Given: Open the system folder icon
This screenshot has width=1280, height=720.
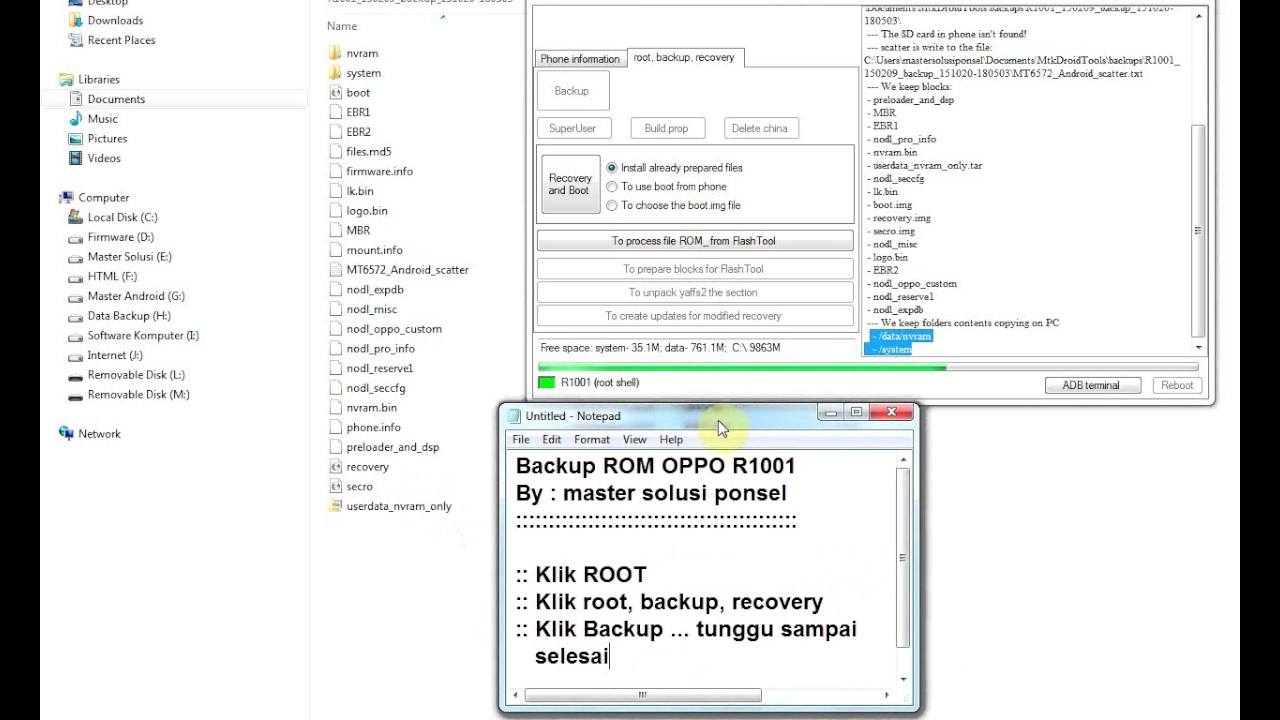Looking at the screenshot, I should [x=336, y=73].
